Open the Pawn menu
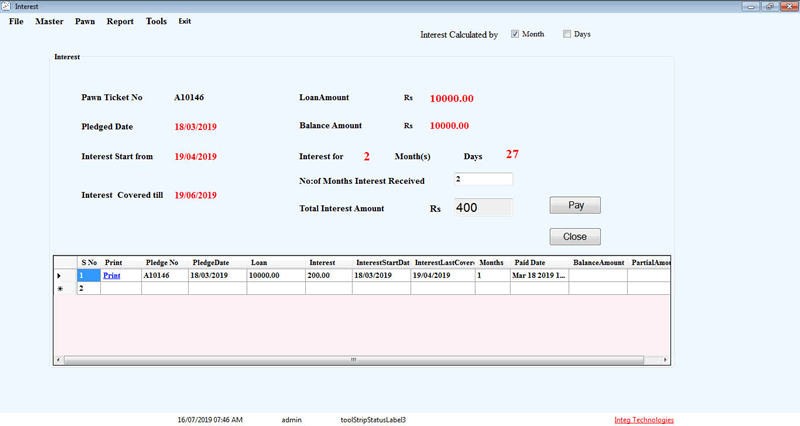 [85, 21]
